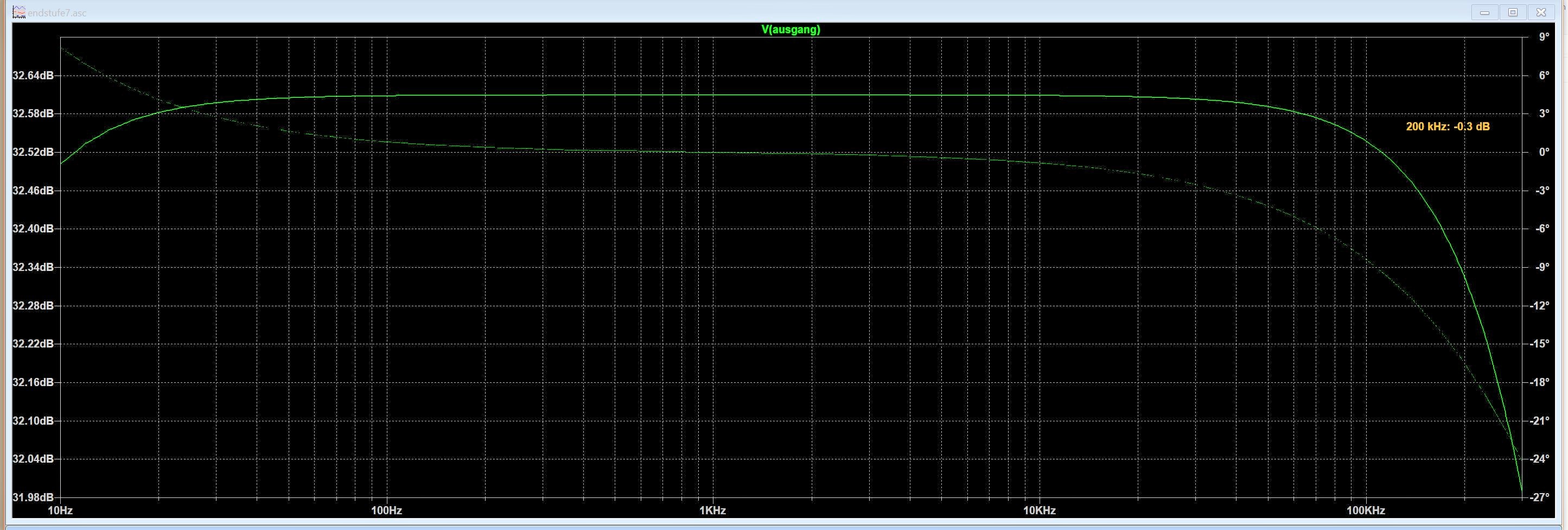Click the waveform window icon beside endstufe7.asc
Screen dimensions: 1568x530
(x=19, y=12)
